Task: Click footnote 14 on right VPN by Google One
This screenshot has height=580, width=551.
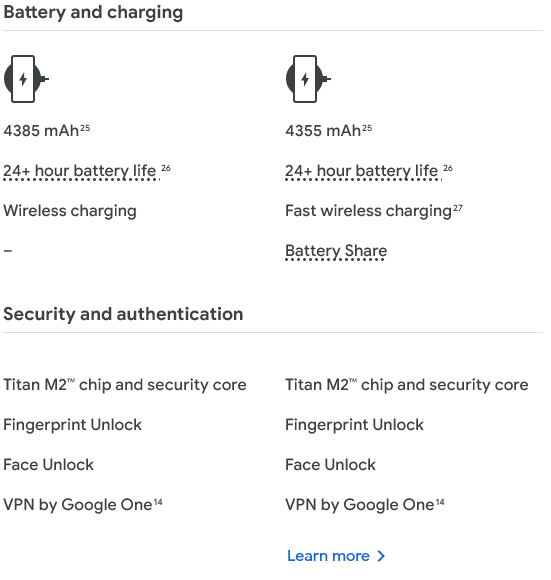Action: (x=440, y=502)
